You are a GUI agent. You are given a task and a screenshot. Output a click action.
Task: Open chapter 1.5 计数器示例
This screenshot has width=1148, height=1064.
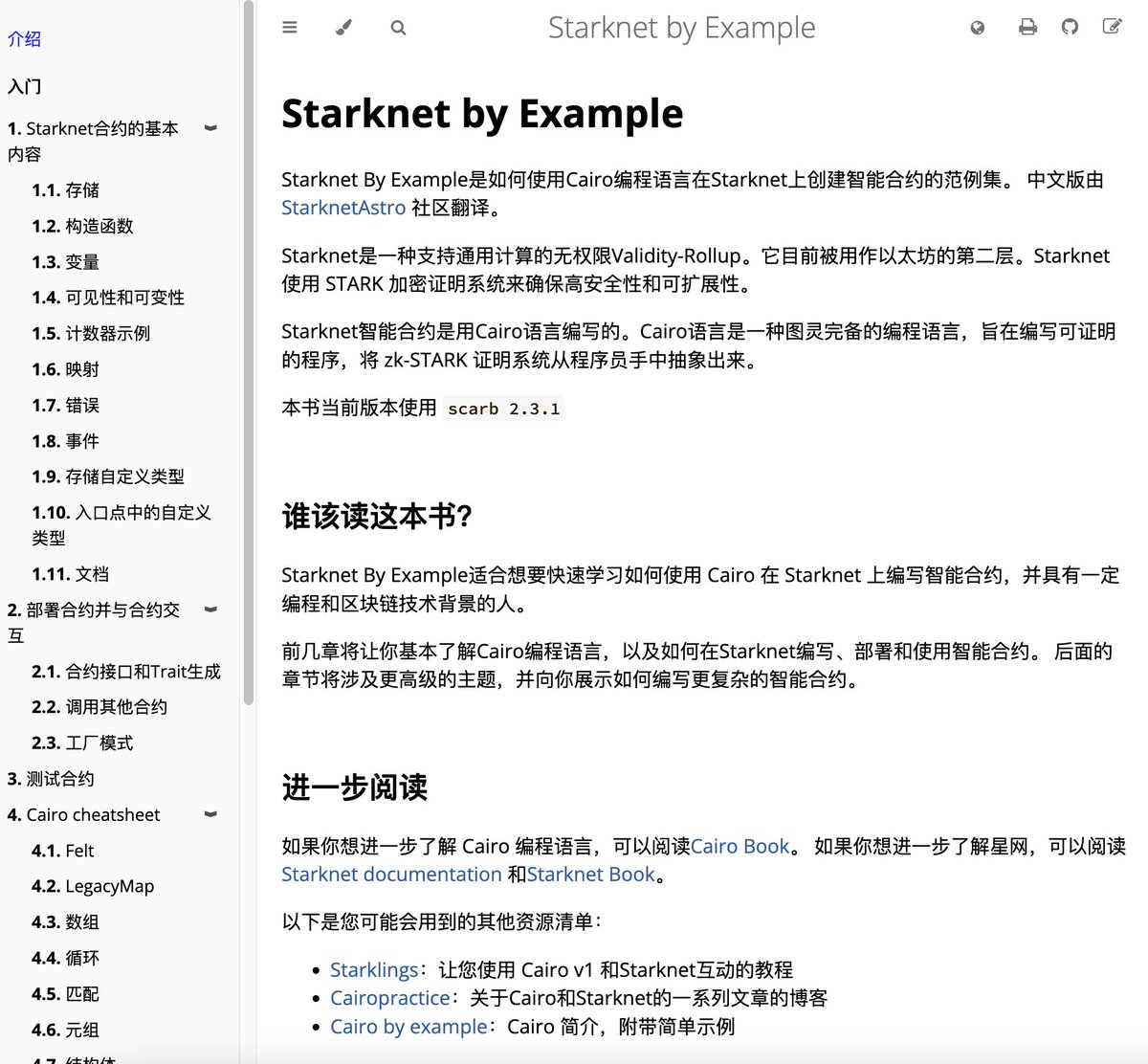click(91, 333)
